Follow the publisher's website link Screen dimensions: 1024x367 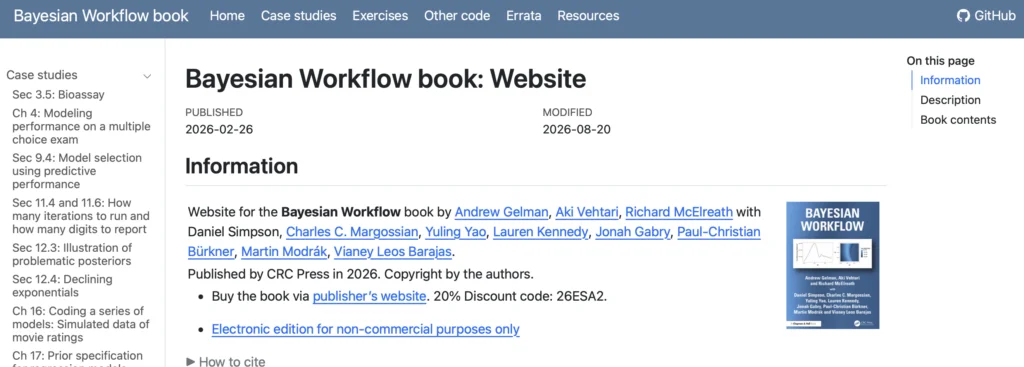(370, 296)
